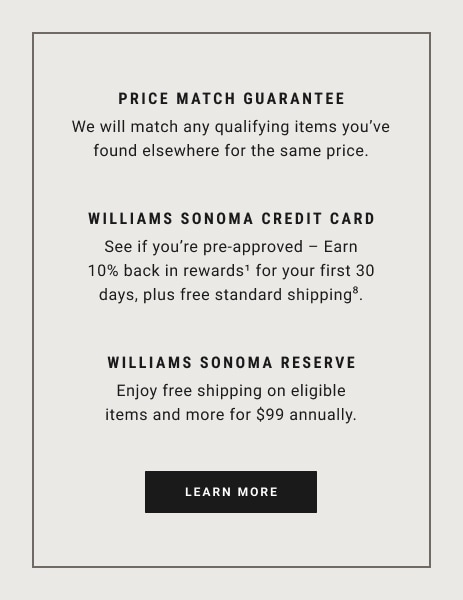
Task: Click the LEARN MORE button
Action: (231, 492)
